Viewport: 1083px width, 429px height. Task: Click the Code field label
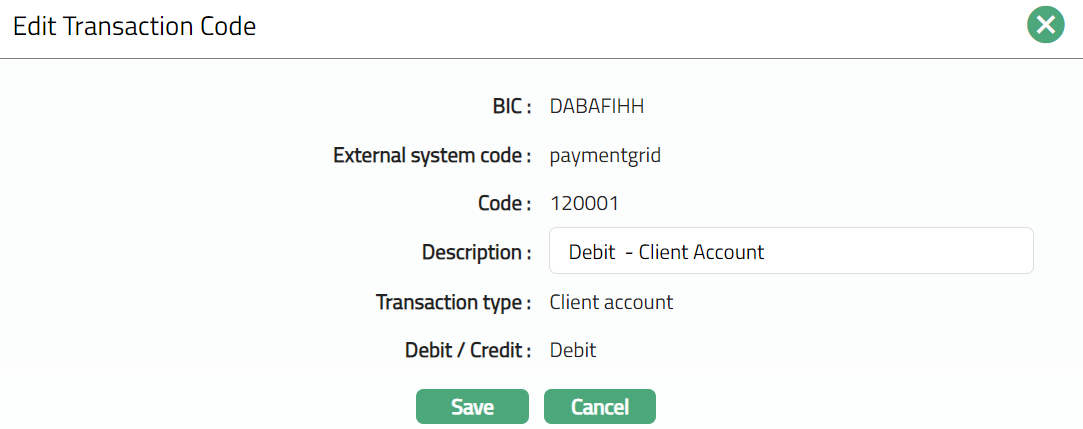[504, 204]
